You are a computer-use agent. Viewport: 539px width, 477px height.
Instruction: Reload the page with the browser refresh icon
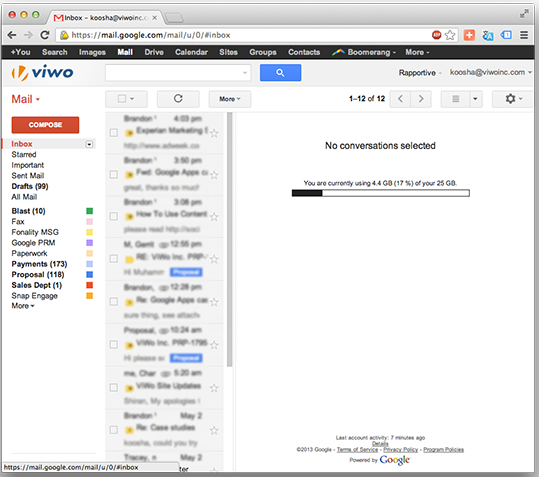coord(45,35)
